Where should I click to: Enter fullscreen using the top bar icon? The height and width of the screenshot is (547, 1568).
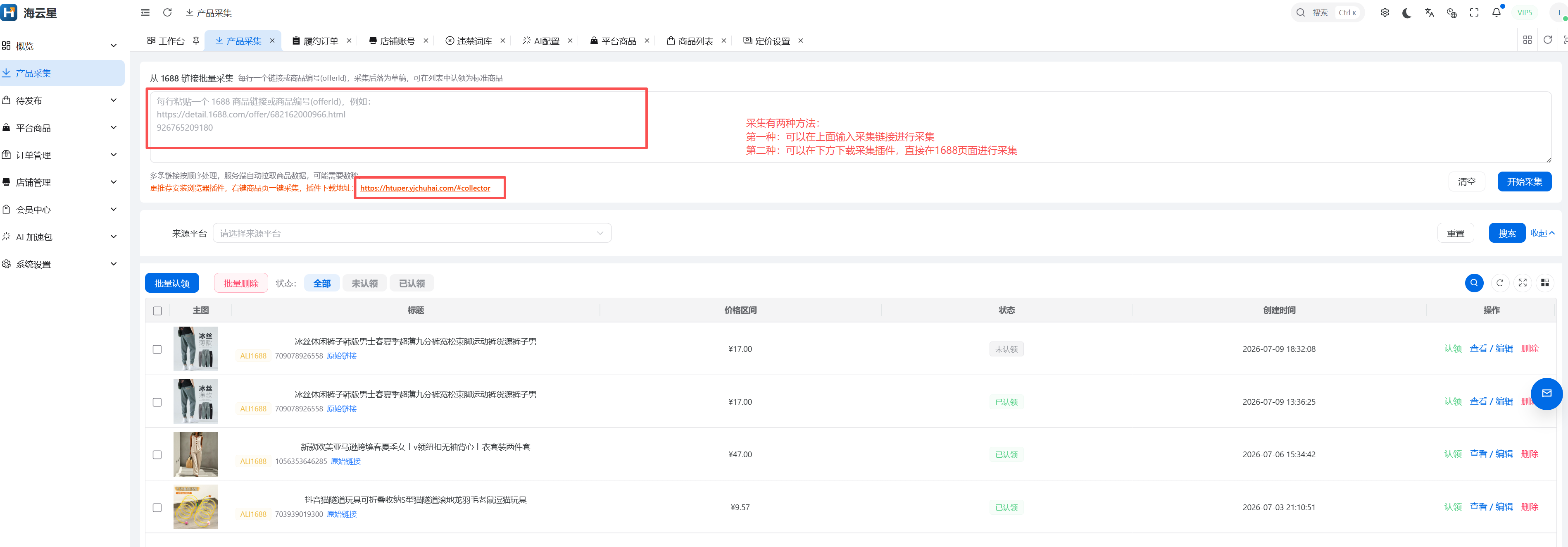1474,12
